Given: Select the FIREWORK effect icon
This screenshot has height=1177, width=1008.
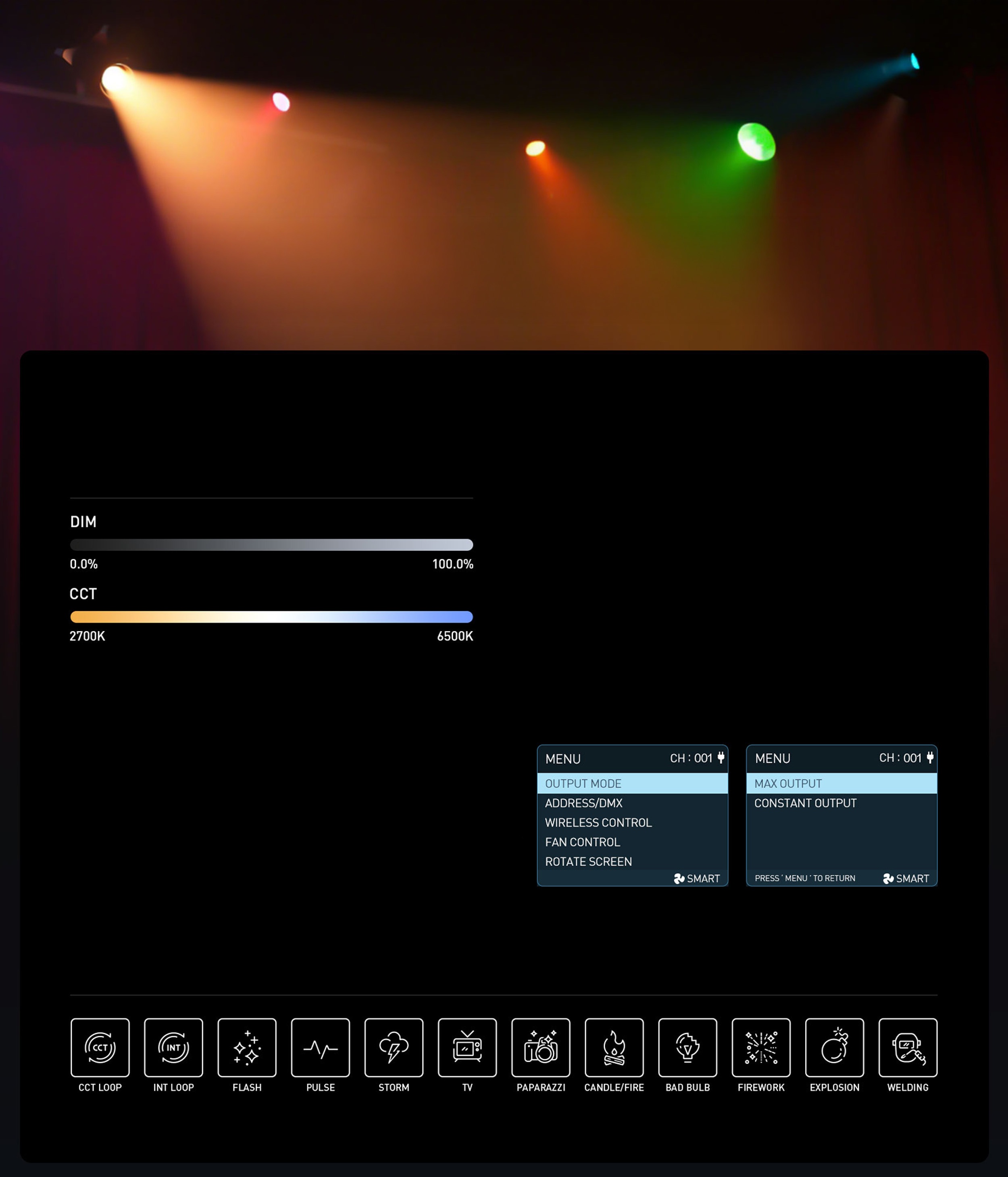Looking at the screenshot, I should click(761, 1048).
